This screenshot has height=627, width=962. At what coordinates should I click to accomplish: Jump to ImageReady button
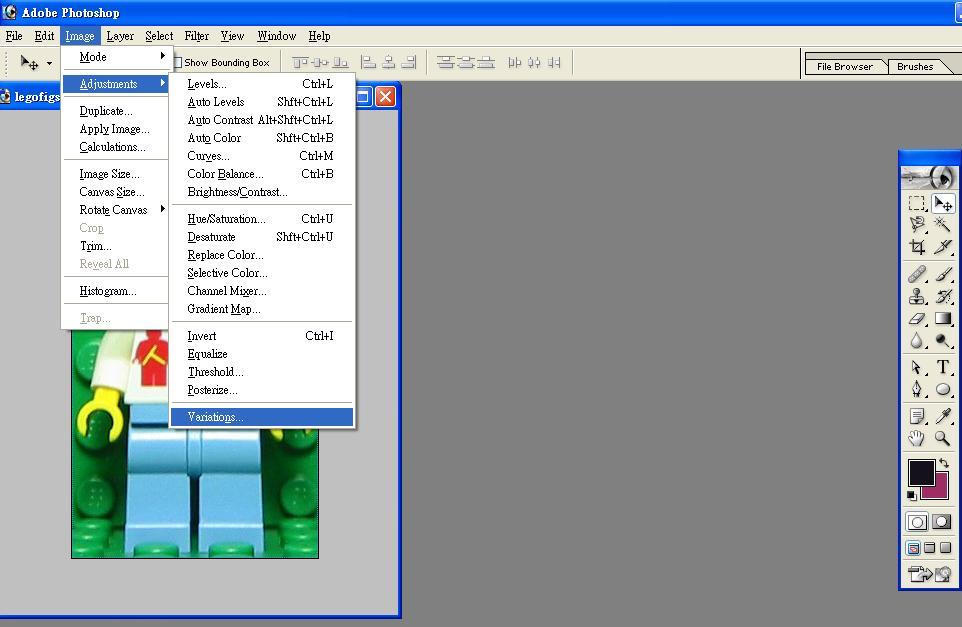point(929,574)
